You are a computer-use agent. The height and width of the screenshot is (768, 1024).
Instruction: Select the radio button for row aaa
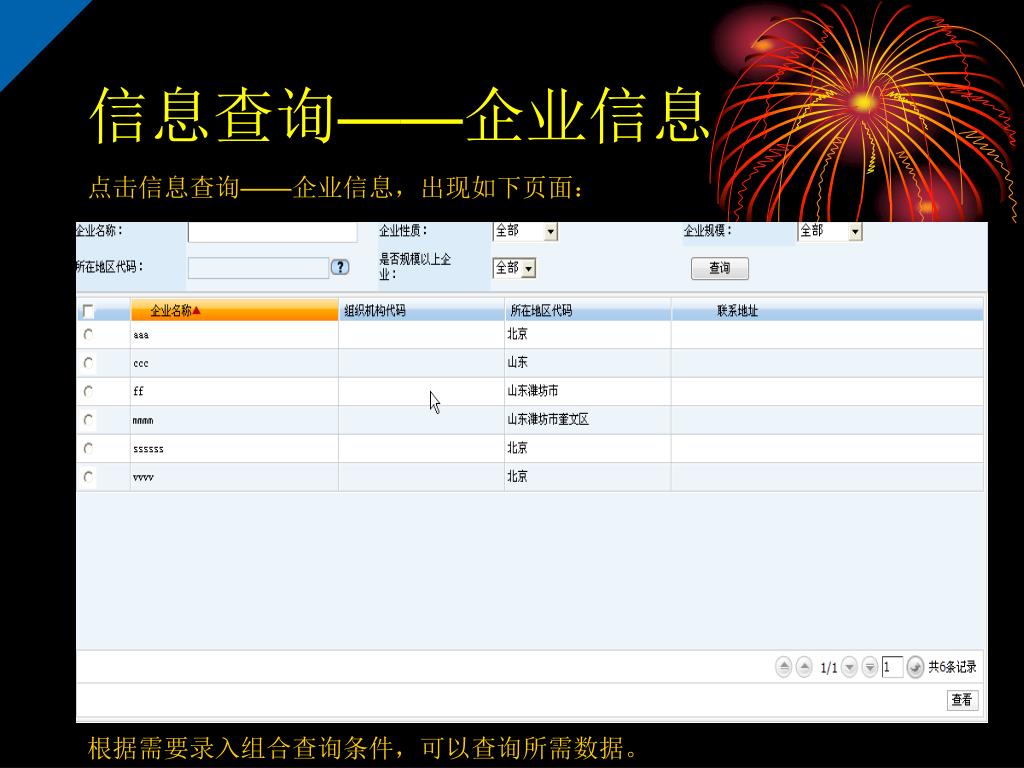click(x=88, y=334)
